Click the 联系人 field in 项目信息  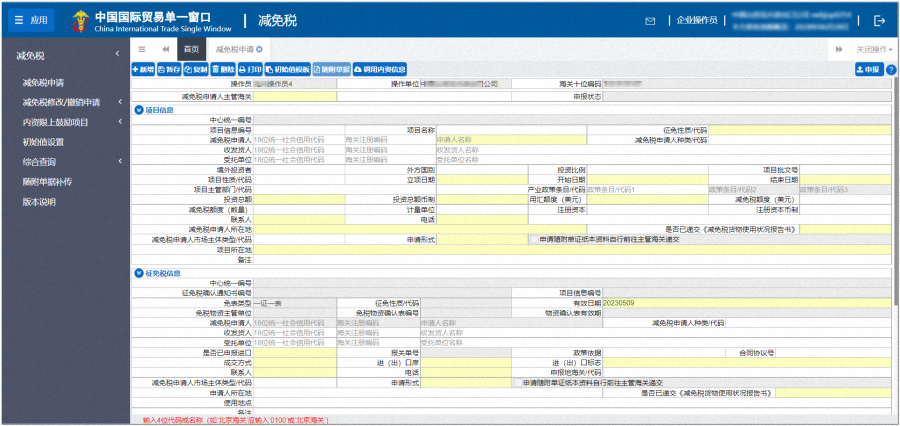[x=299, y=219]
